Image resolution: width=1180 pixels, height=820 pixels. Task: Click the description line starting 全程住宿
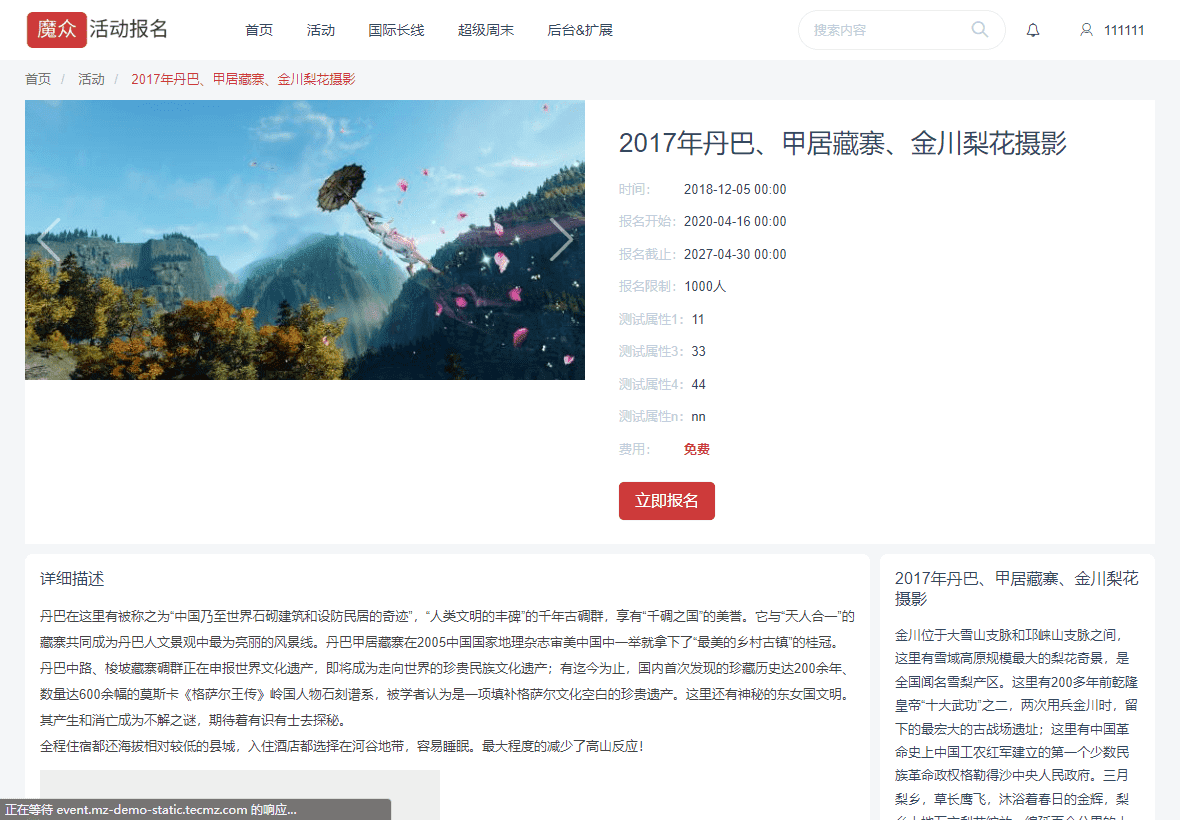click(342, 746)
